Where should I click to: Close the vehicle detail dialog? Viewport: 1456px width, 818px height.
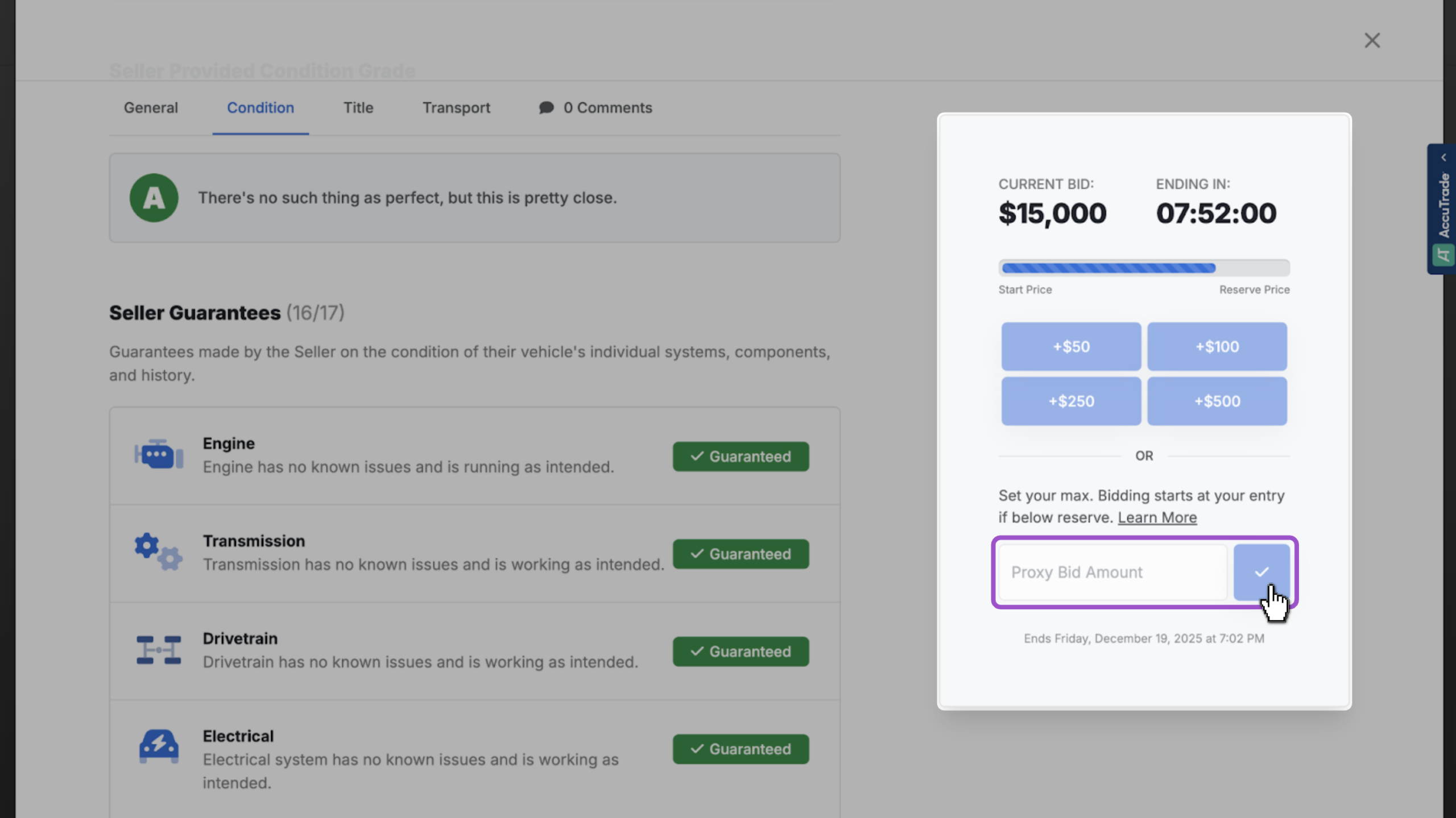[x=1372, y=40]
